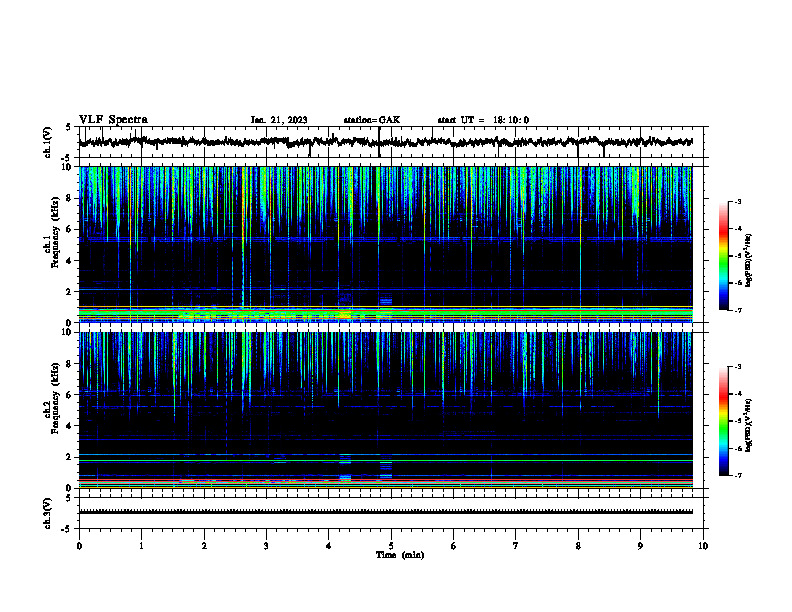Click the 9 minute tick on time axis
Image resolution: width=792 pixels, height=612 pixels.
pyautogui.click(x=640, y=546)
